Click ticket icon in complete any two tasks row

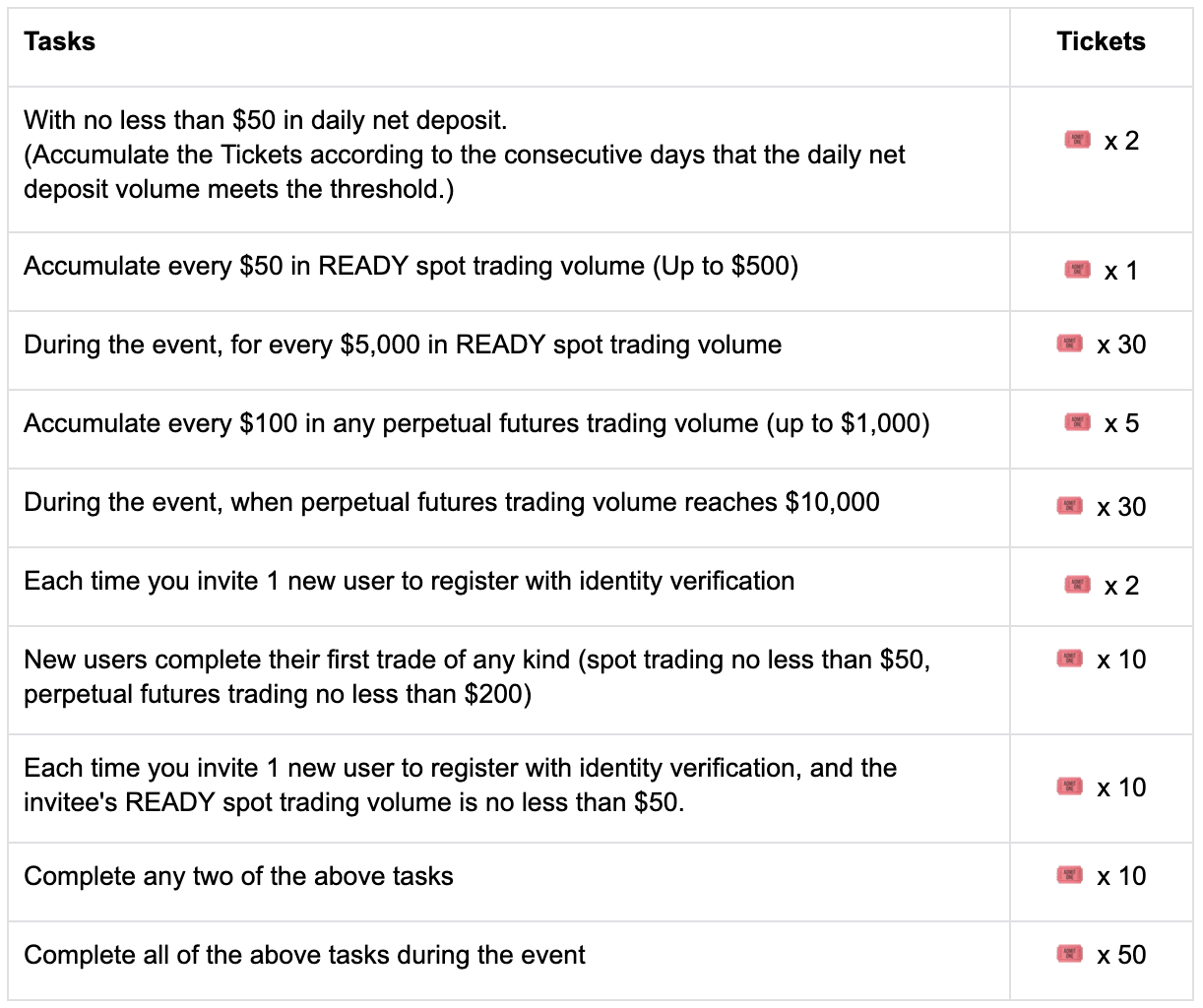tap(1070, 875)
